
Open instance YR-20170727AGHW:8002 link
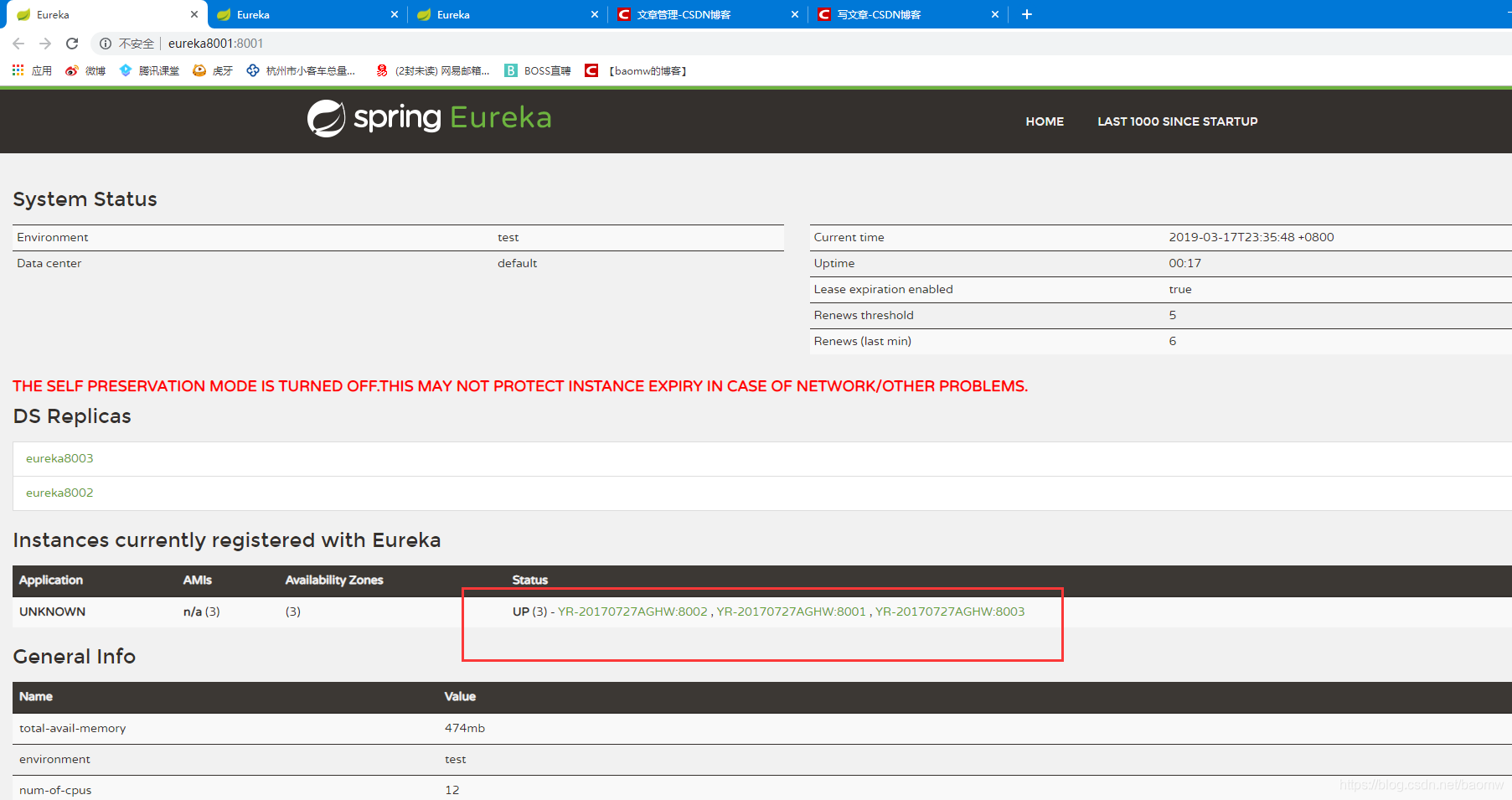click(x=632, y=612)
